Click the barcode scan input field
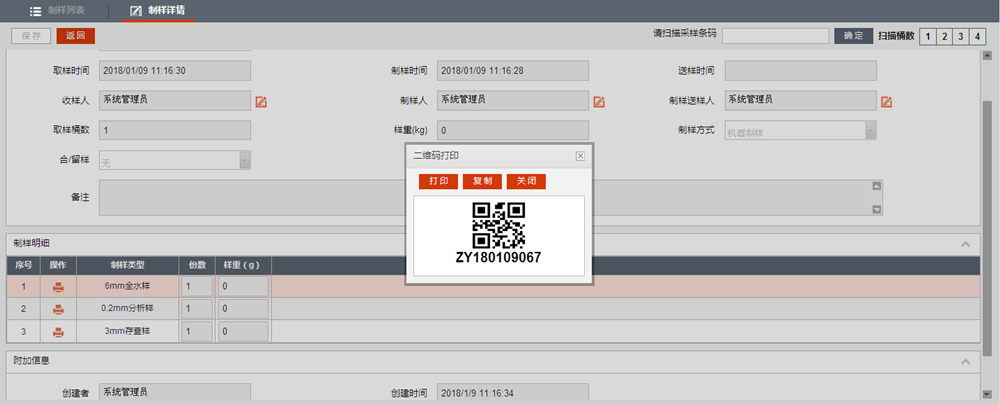Viewport: 1000px width, 404px height. [773, 36]
